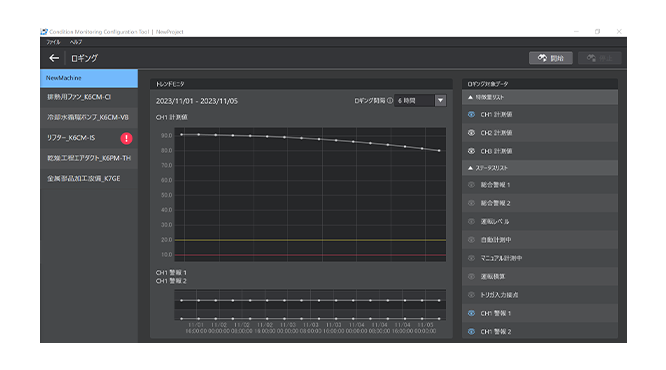This screenshot has height=370, width=666.
Task: Toggle the eye icon for CH3 計測値
Action: [x=471, y=151]
